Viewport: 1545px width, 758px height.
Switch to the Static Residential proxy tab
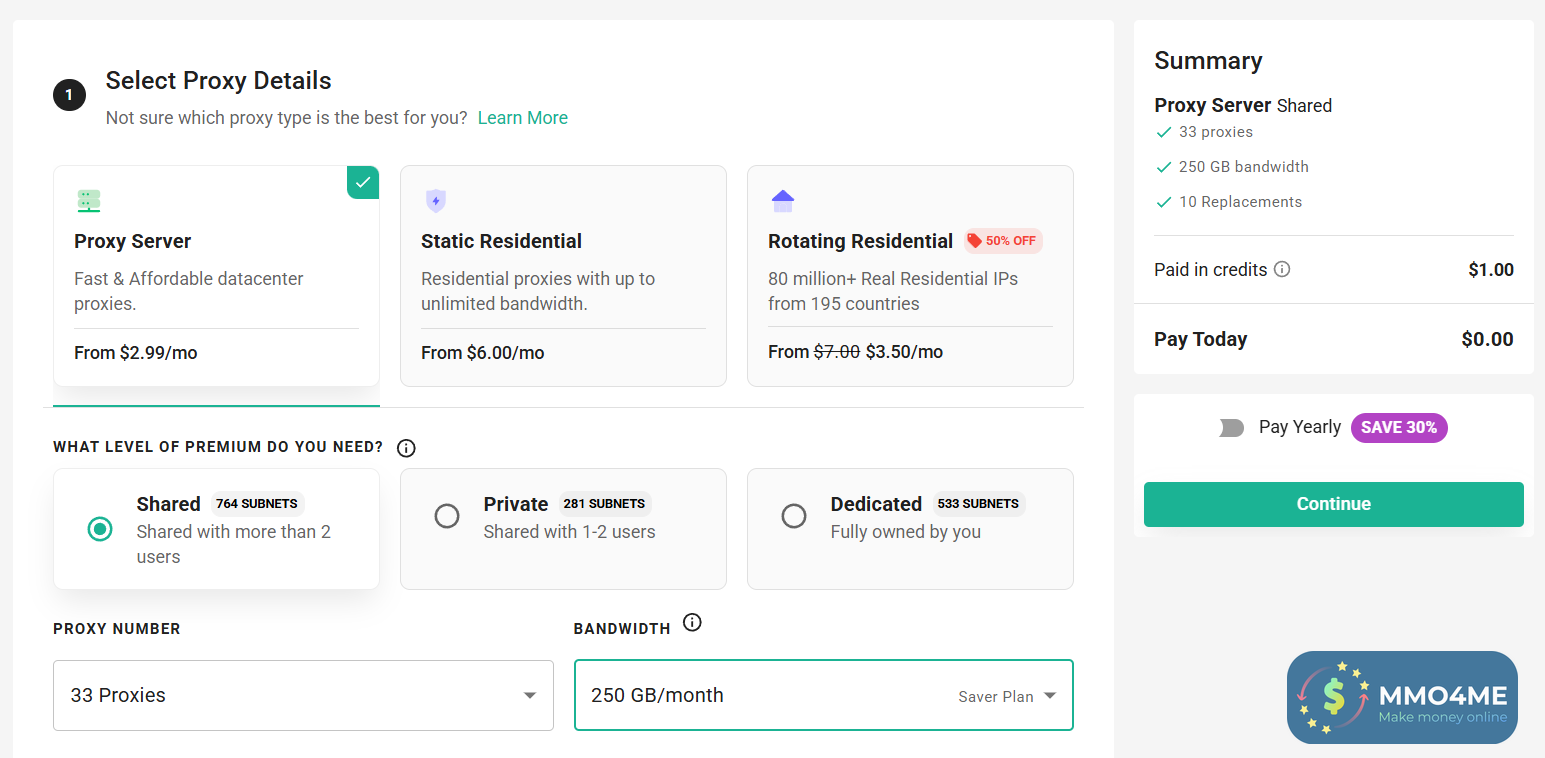563,275
